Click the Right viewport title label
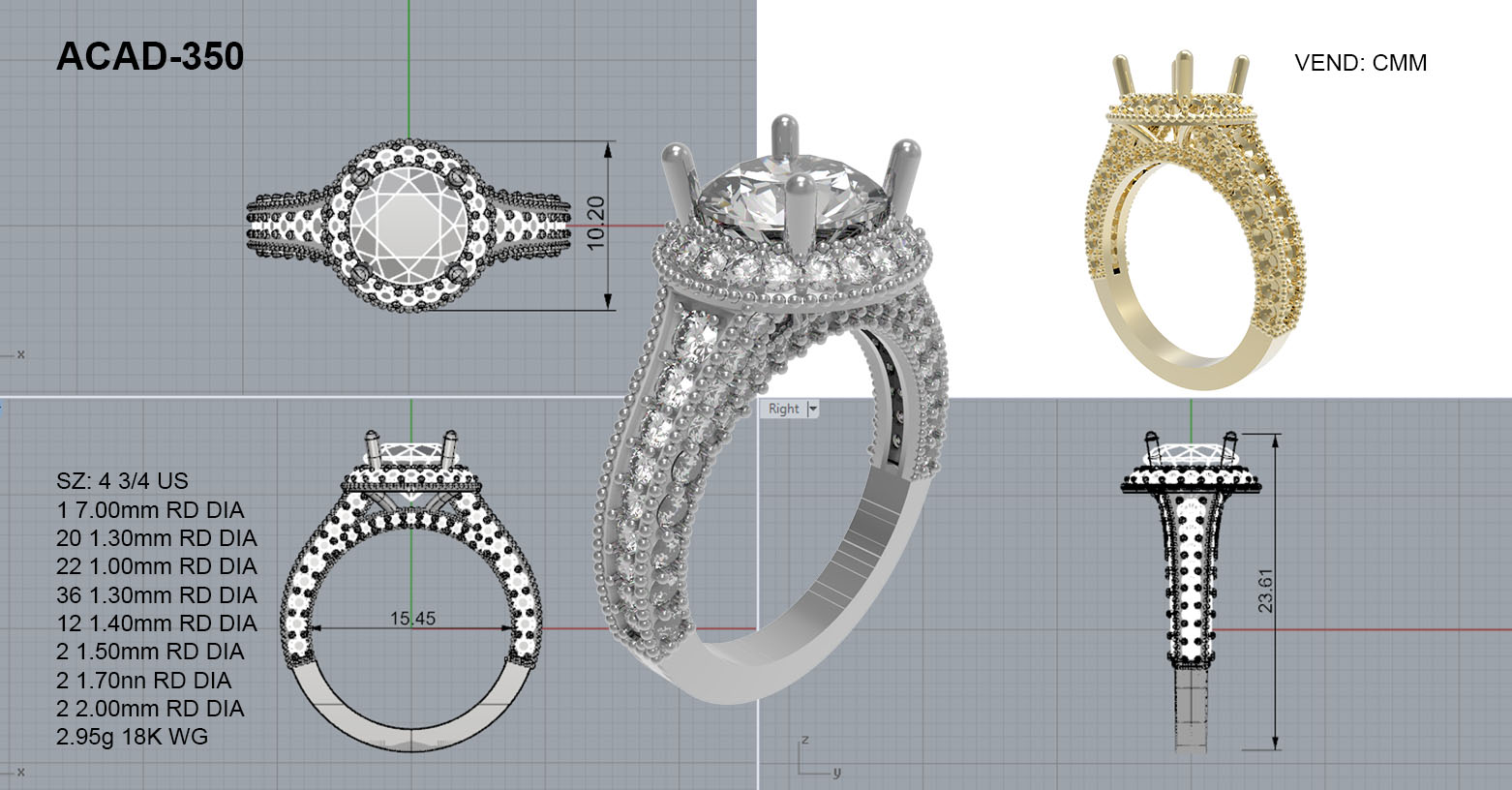This screenshot has height=790, width=1512. tap(783, 409)
